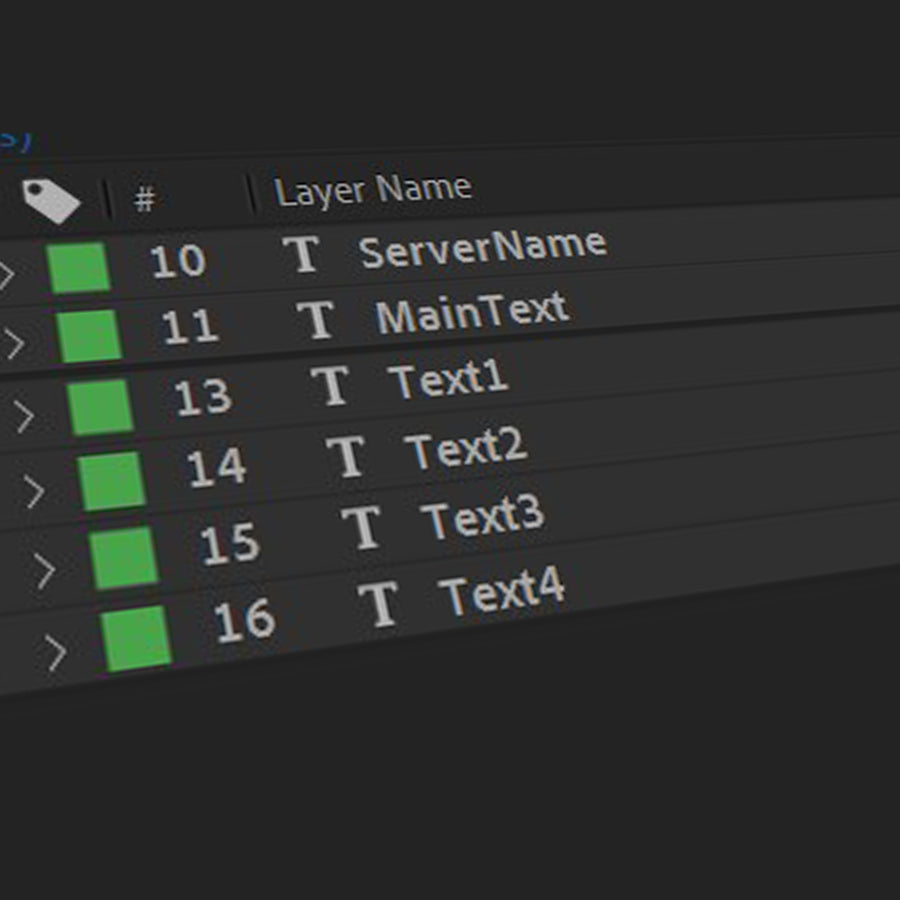Expand the Text3 layer chevron
This screenshot has width=900, height=900.
(x=44, y=571)
